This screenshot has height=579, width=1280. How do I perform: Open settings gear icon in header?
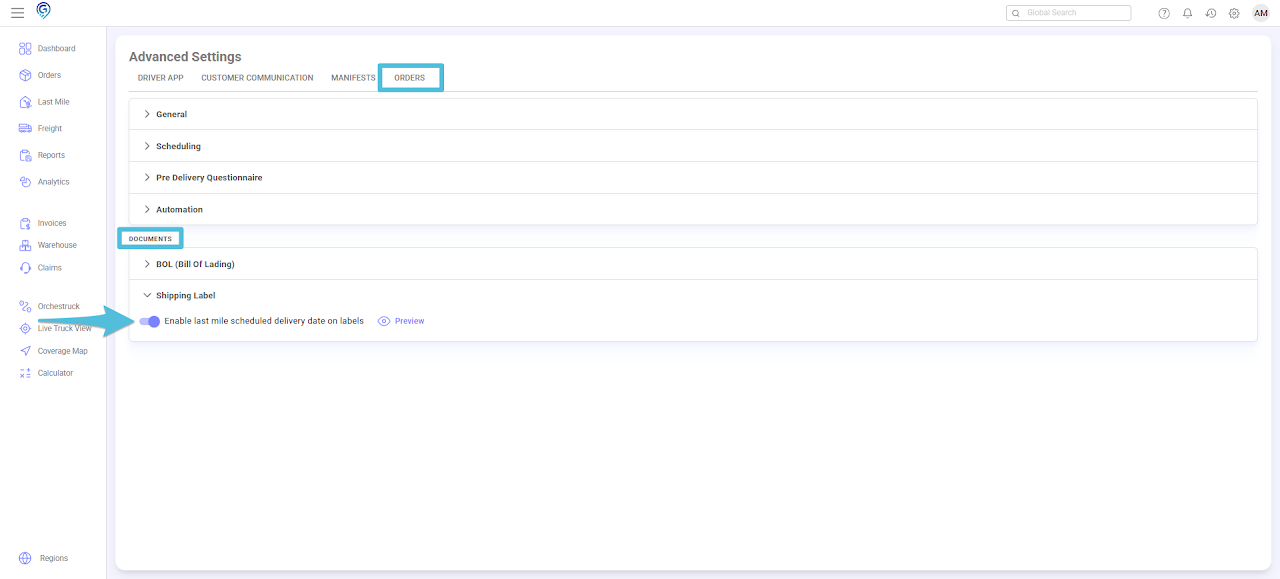click(1234, 13)
